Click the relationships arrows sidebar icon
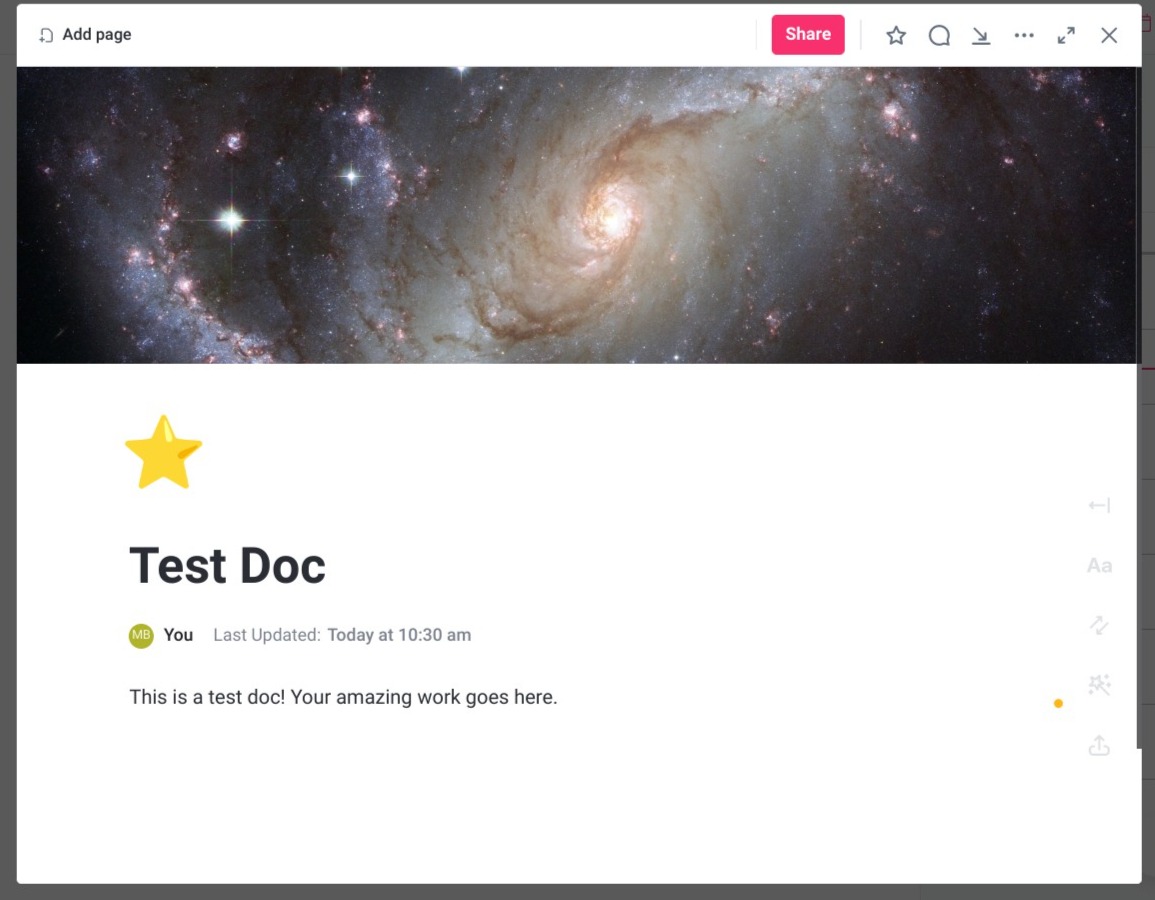Screen dimensions: 1155x900 point(1099,625)
